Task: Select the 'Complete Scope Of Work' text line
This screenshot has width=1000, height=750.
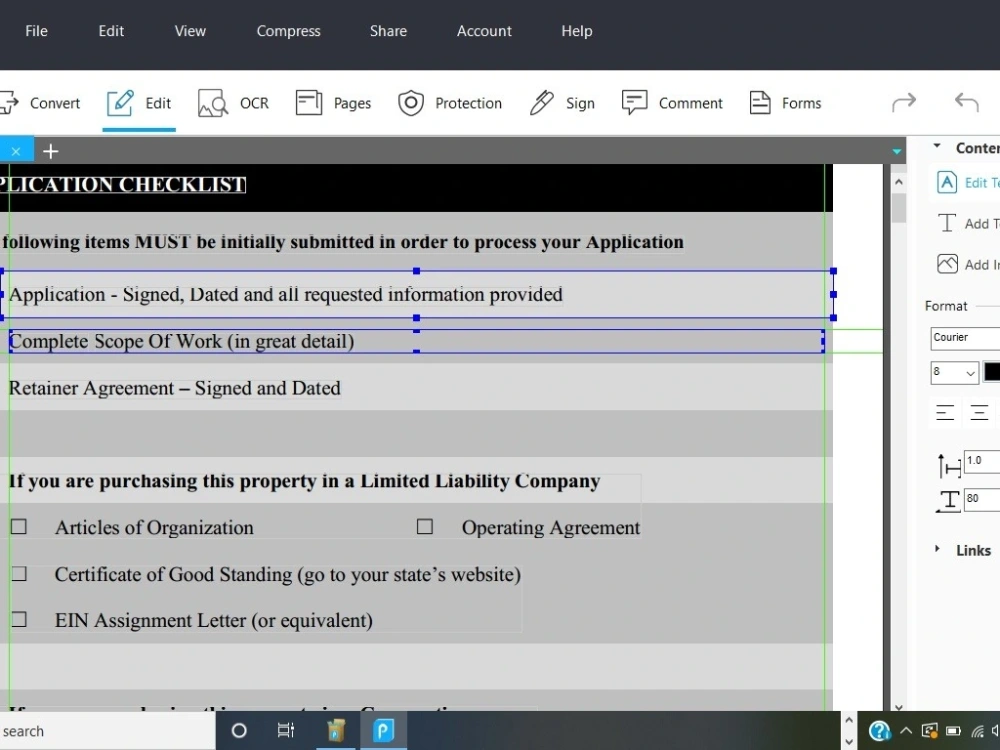Action: pyautogui.click(x=181, y=341)
